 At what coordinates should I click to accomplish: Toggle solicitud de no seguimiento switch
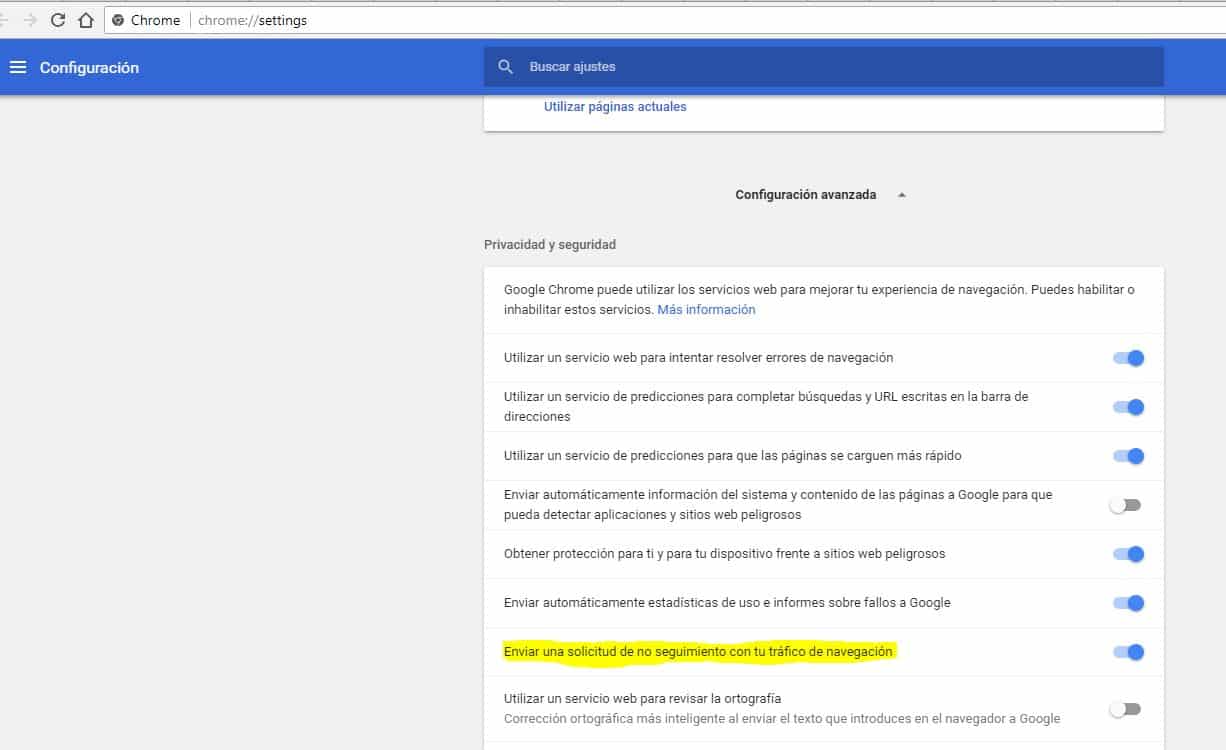pos(1128,652)
